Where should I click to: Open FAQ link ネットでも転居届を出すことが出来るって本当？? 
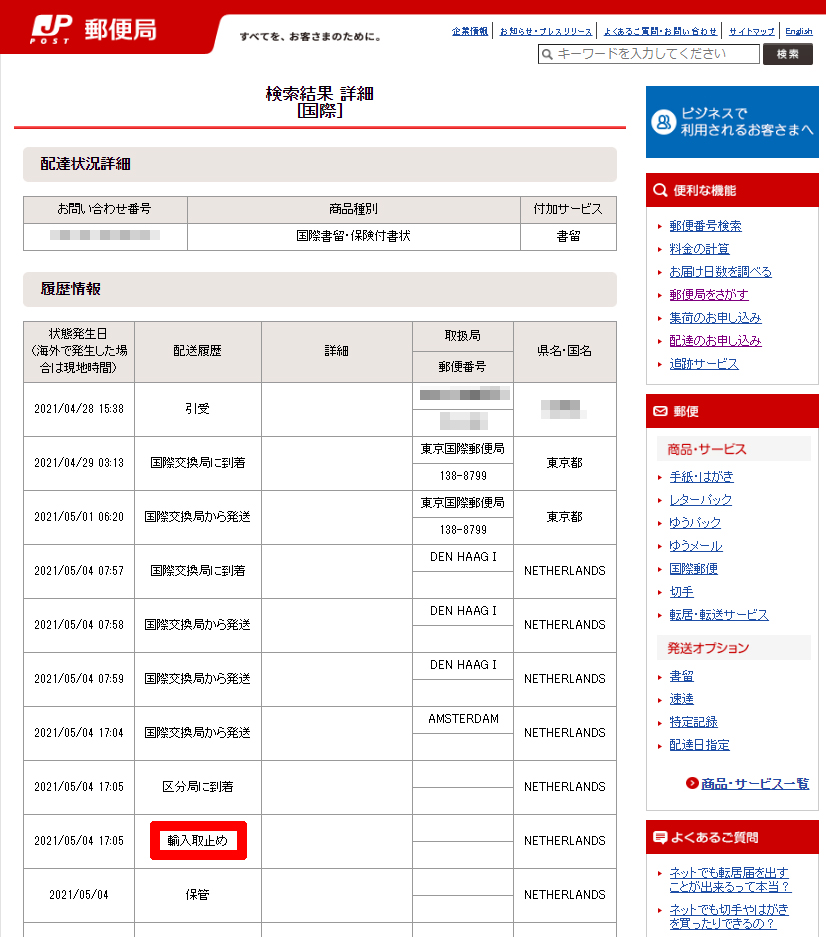pyautogui.click(x=730, y=880)
